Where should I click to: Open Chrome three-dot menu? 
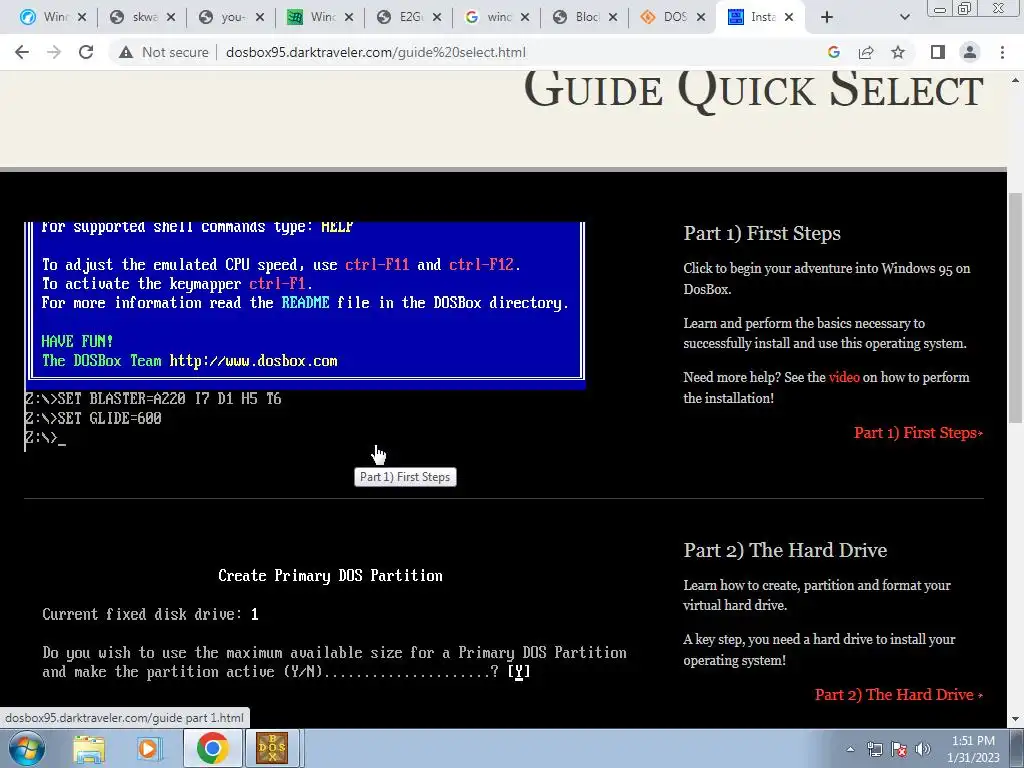(x=1002, y=52)
